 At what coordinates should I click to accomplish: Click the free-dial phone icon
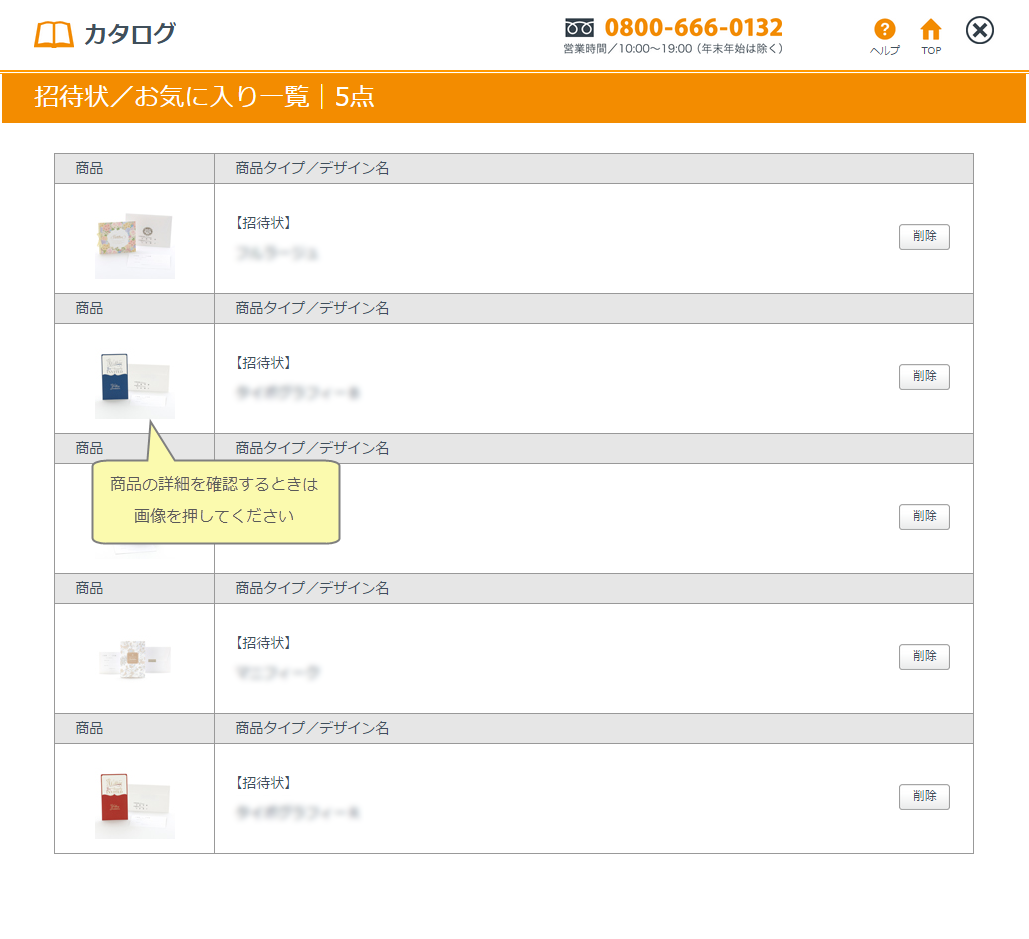[580, 27]
